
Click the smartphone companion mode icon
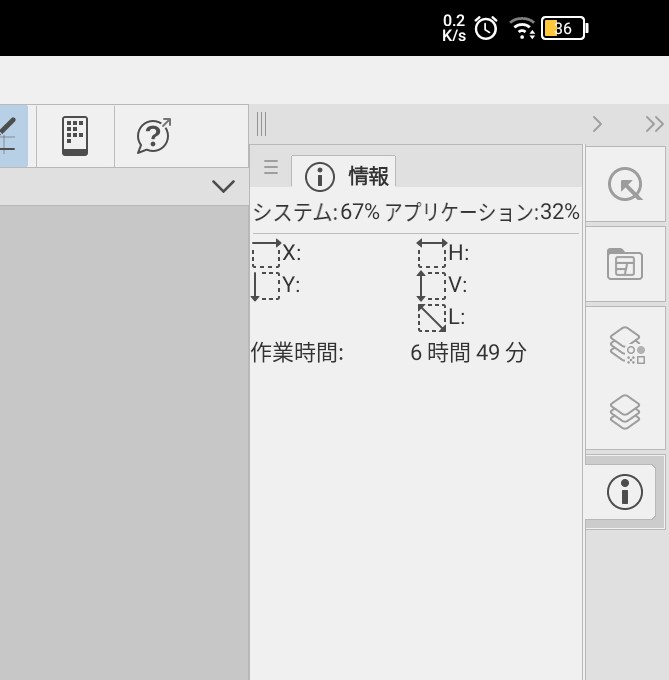coord(75,136)
